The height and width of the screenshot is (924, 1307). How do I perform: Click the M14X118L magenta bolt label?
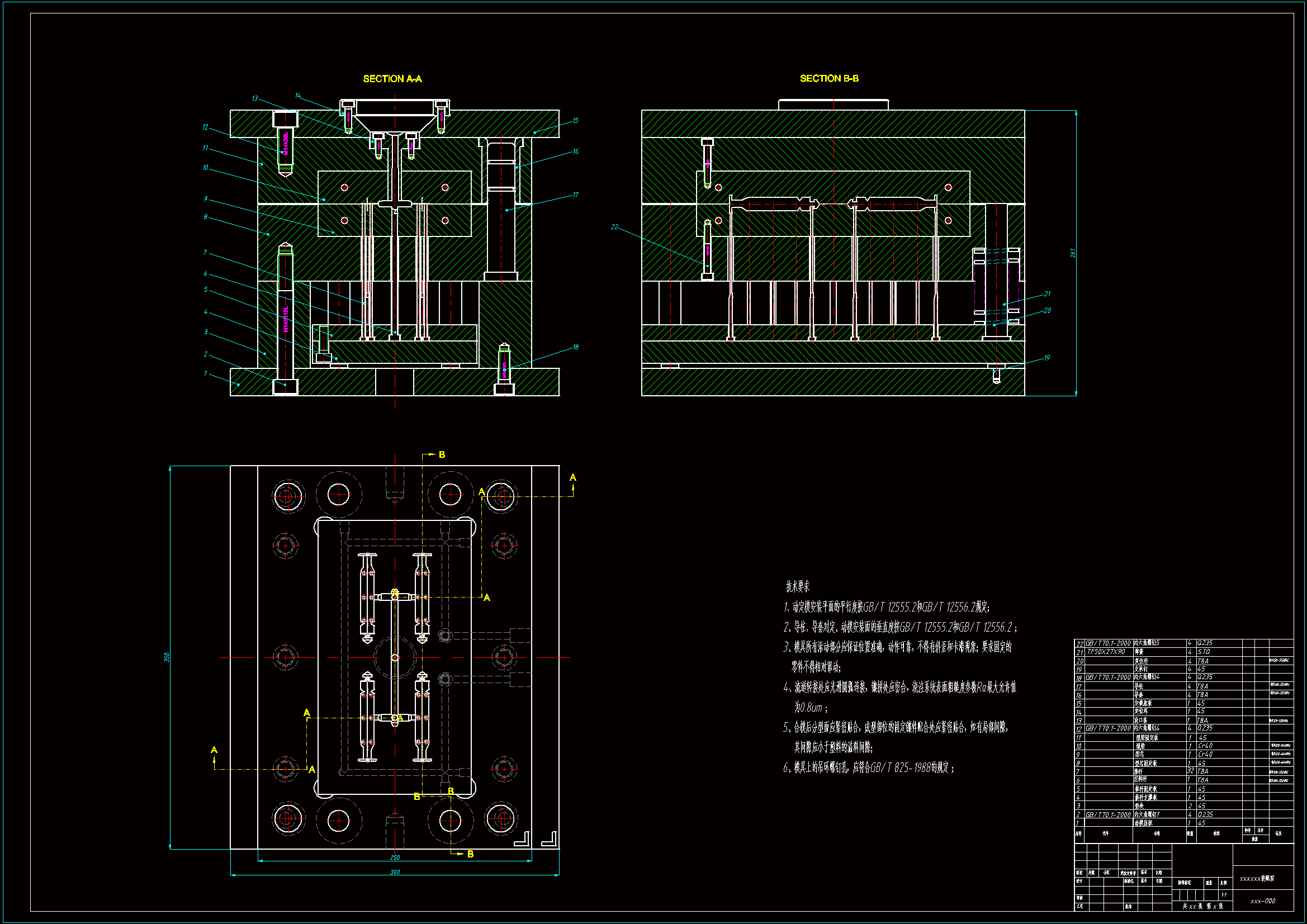tap(286, 319)
